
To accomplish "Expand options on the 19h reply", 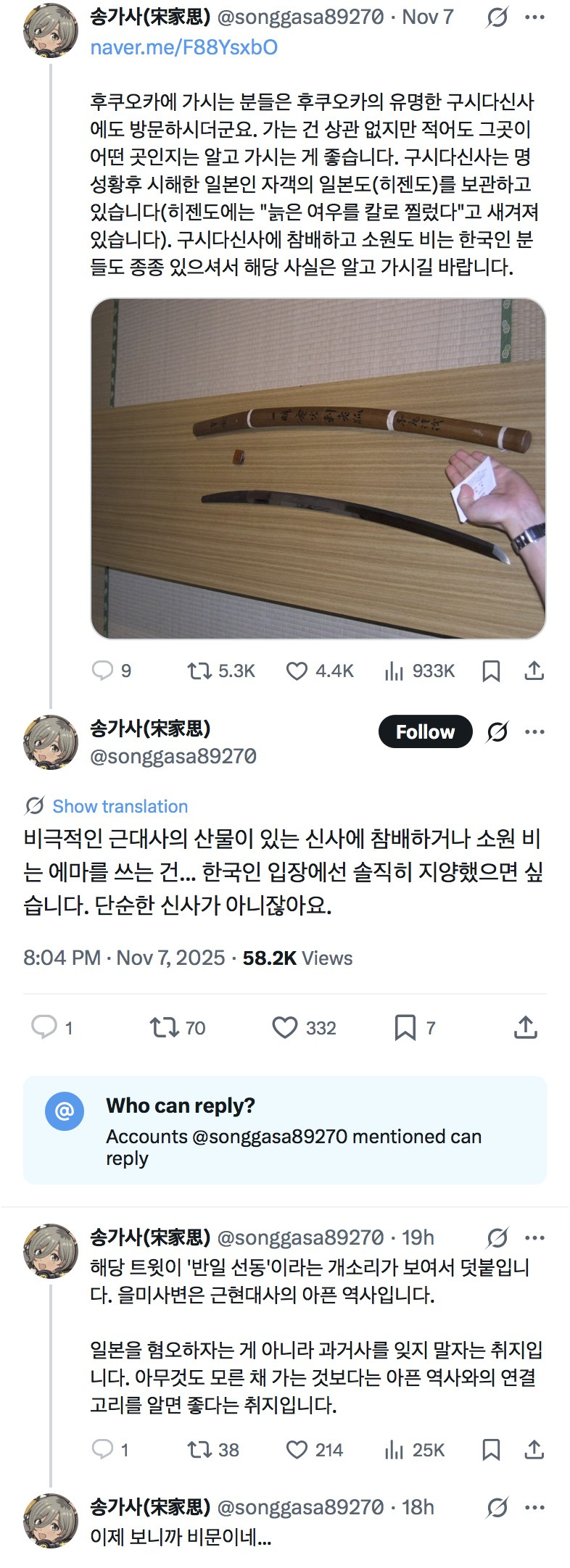I will 535,1237.
